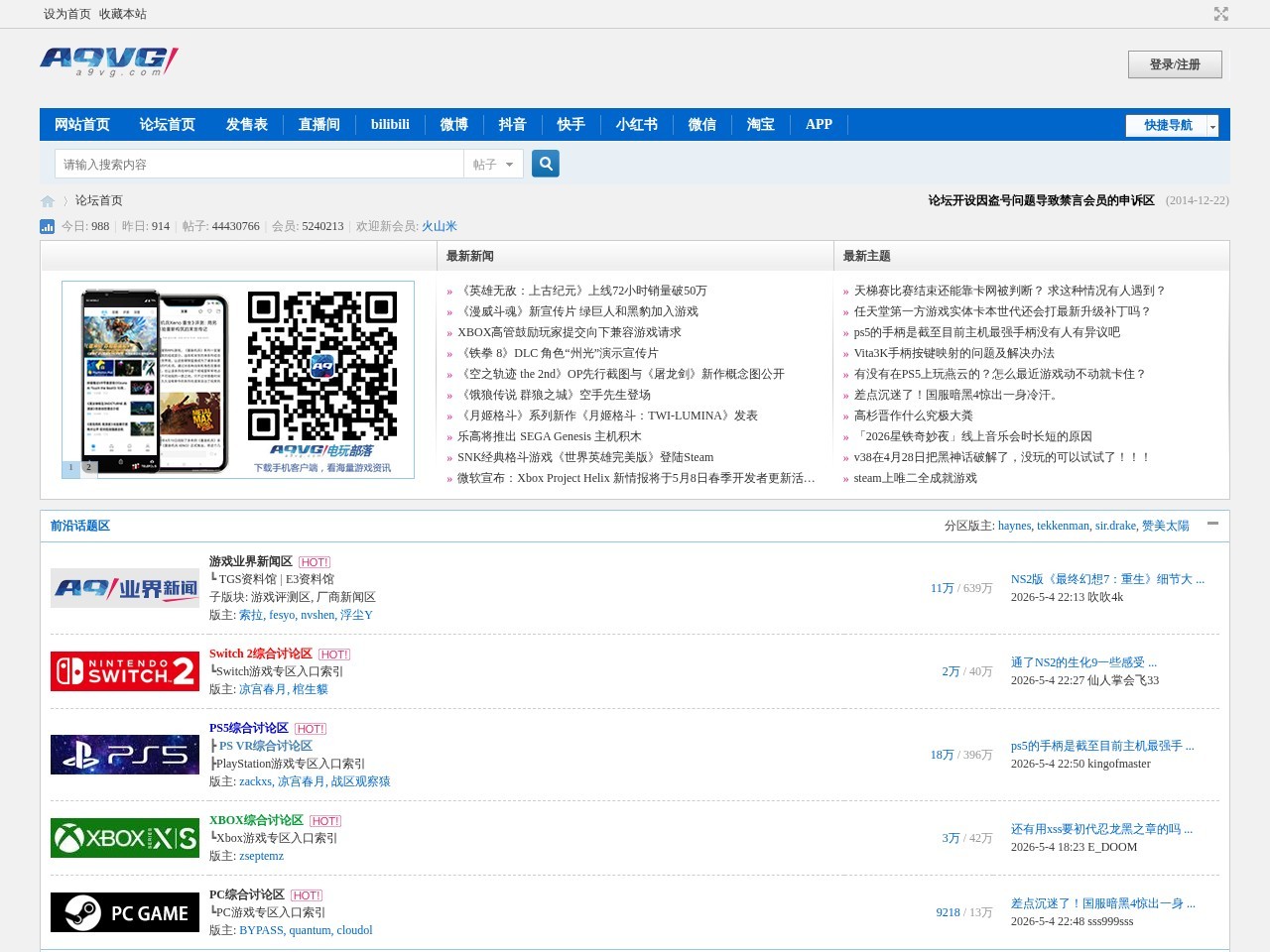Switch to slide 1 of banner

pos(70,467)
